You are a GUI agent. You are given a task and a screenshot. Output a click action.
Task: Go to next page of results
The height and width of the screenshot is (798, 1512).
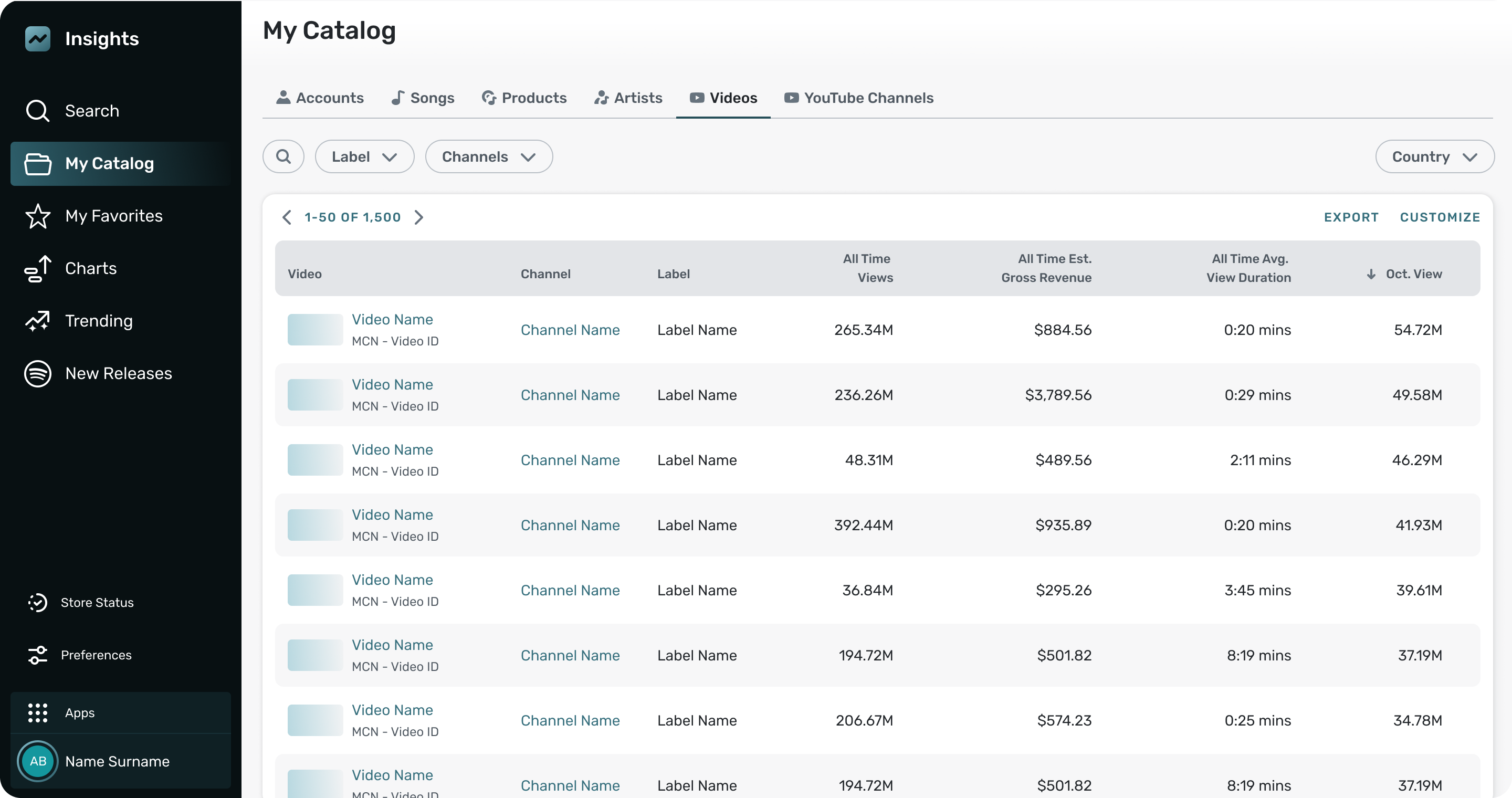(x=418, y=217)
